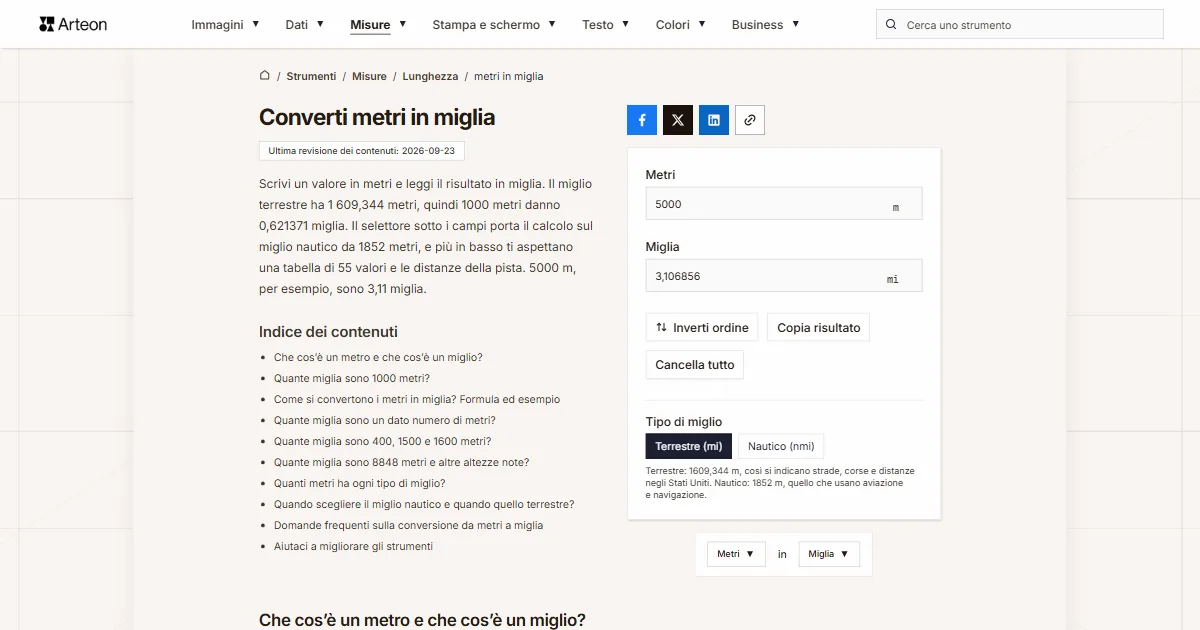
Task: Open "Domande frequenti sulla conversione" link
Action: 409,525
